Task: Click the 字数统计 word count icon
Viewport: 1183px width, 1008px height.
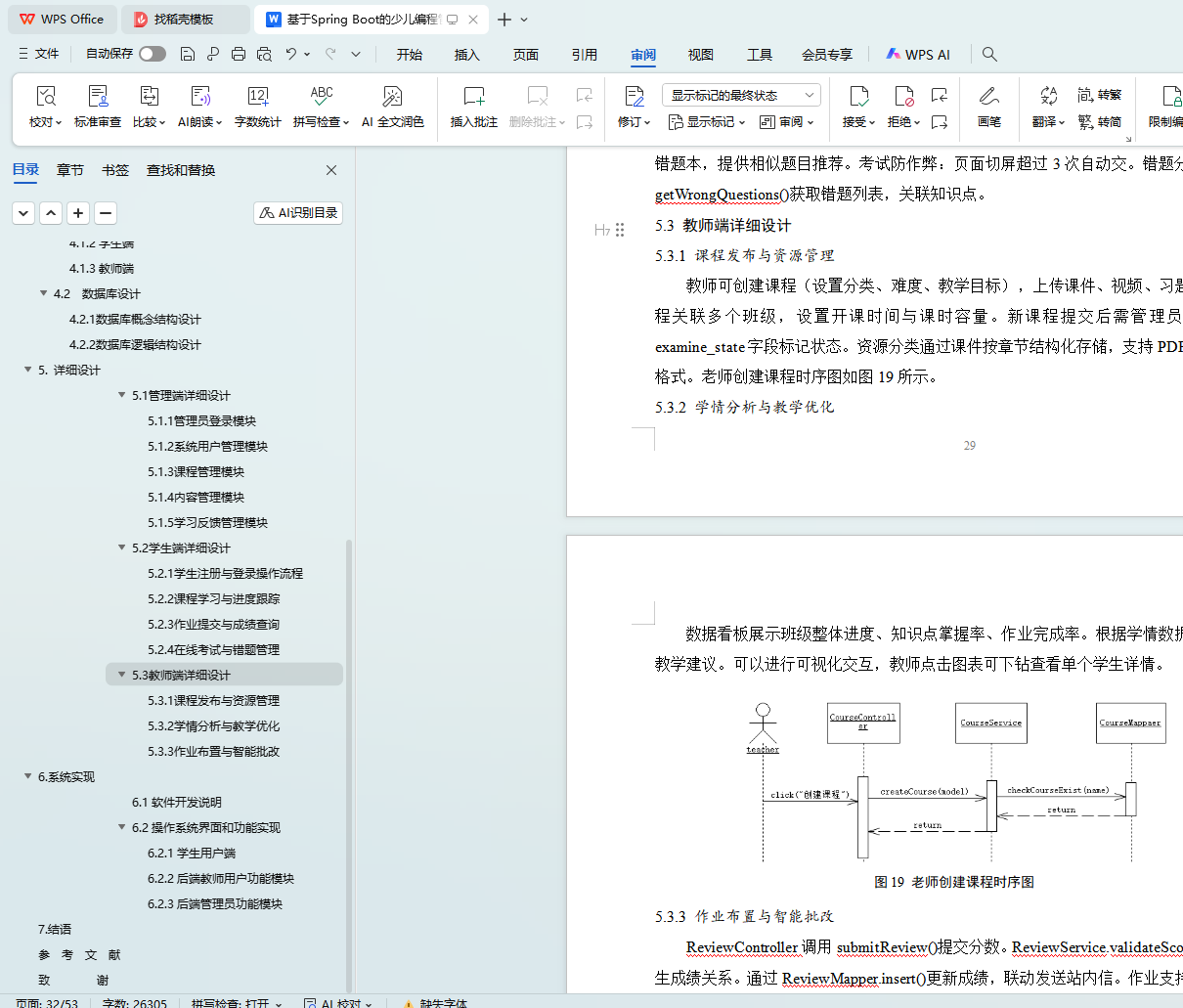Action: [x=257, y=97]
